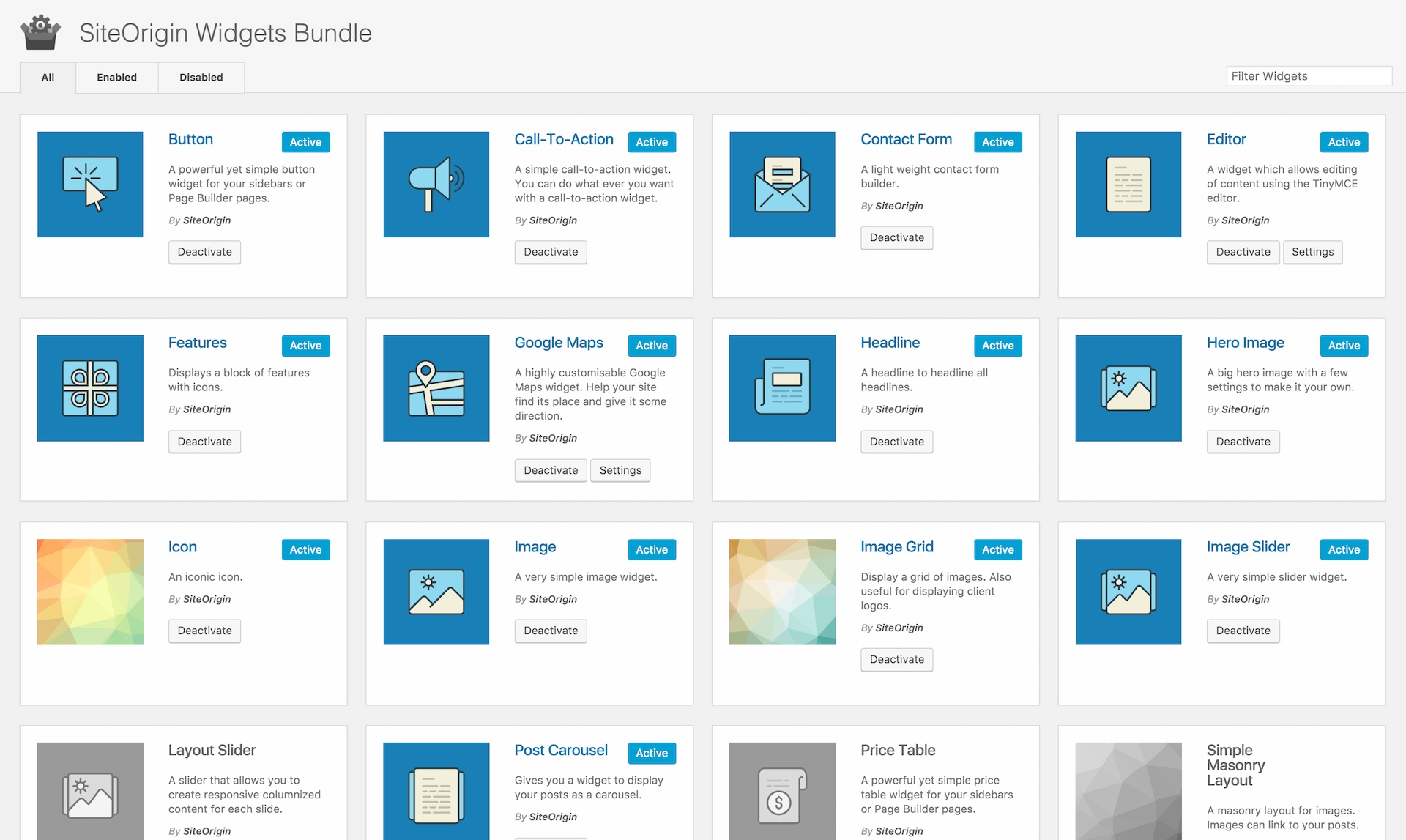Deactivate the Contact Form widget
This screenshot has height=840, width=1406.
(897, 237)
